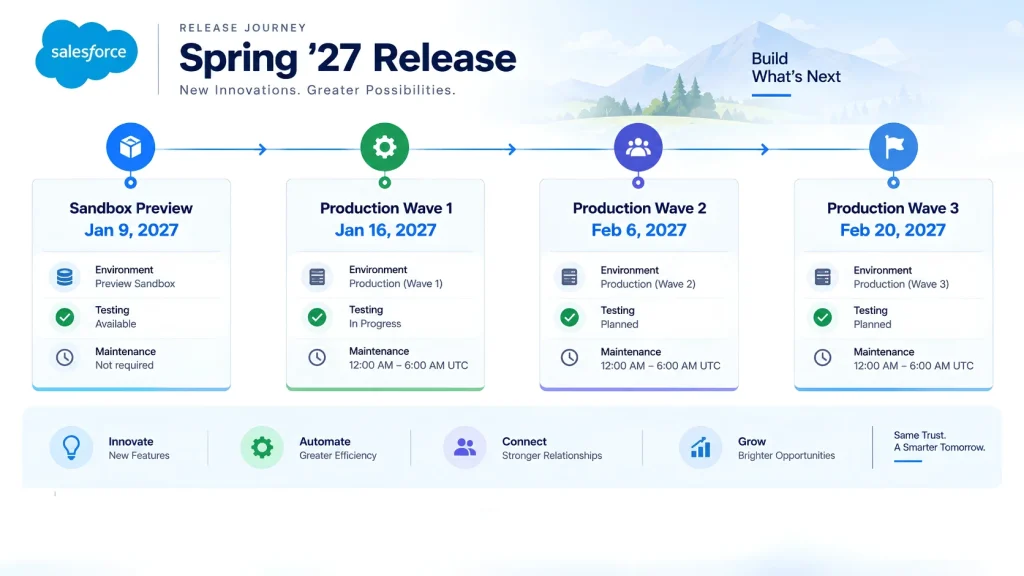The image size is (1024, 576).
Task: Click the Testing checkmark in Production Wave 2
Action: pyautogui.click(x=569, y=317)
